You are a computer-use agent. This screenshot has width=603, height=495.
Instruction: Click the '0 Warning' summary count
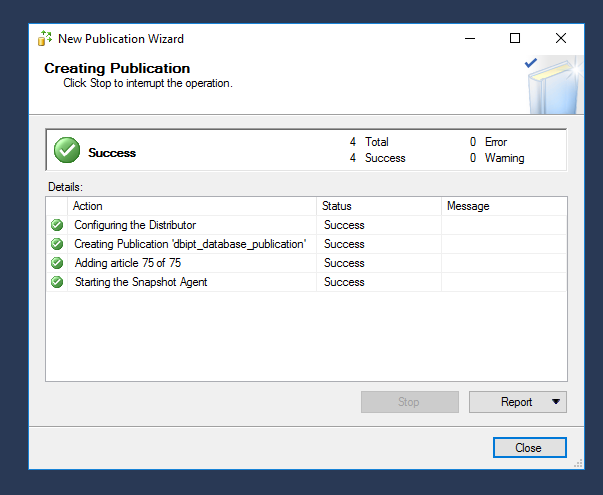[x=497, y=158]
